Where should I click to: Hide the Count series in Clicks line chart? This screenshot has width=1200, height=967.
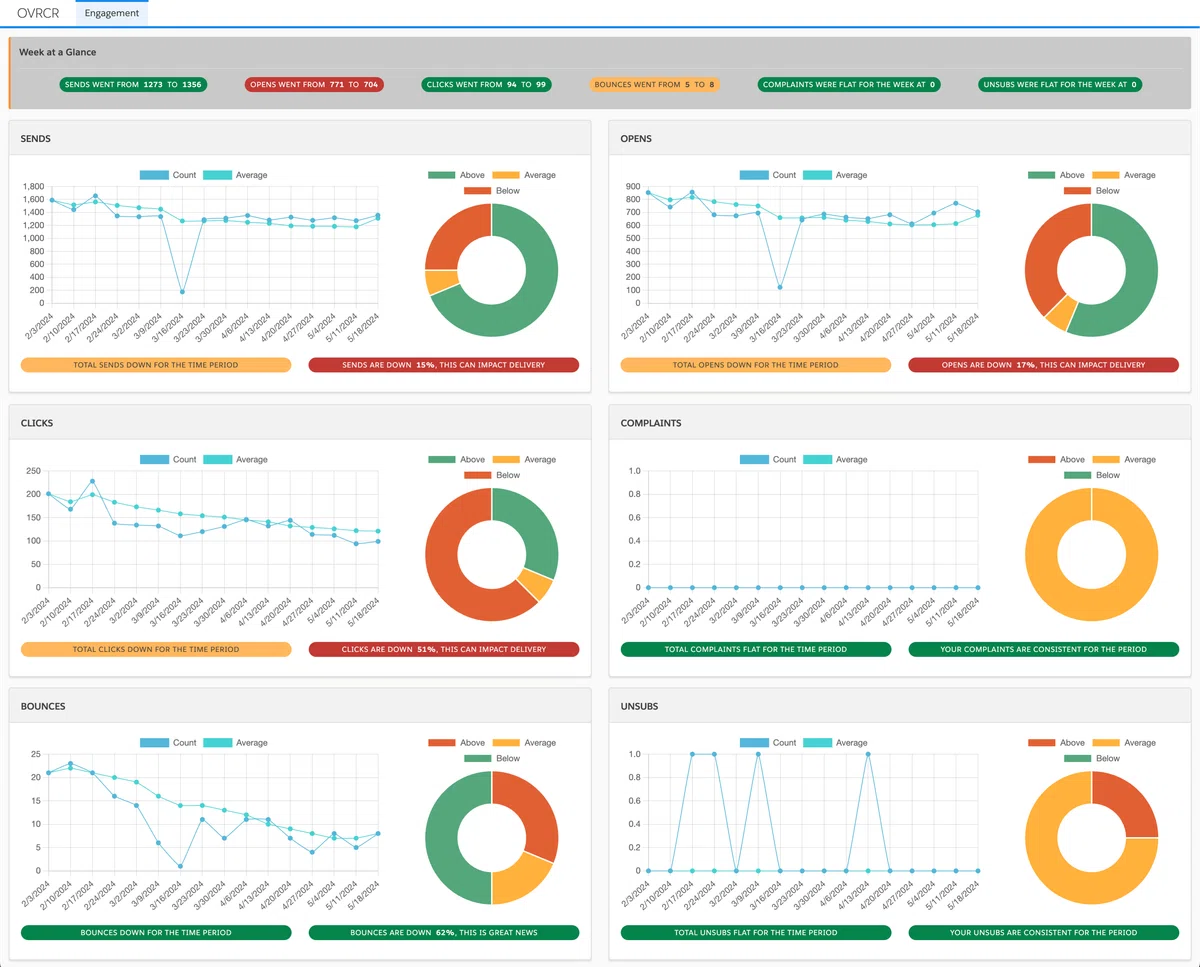[168, 460]
